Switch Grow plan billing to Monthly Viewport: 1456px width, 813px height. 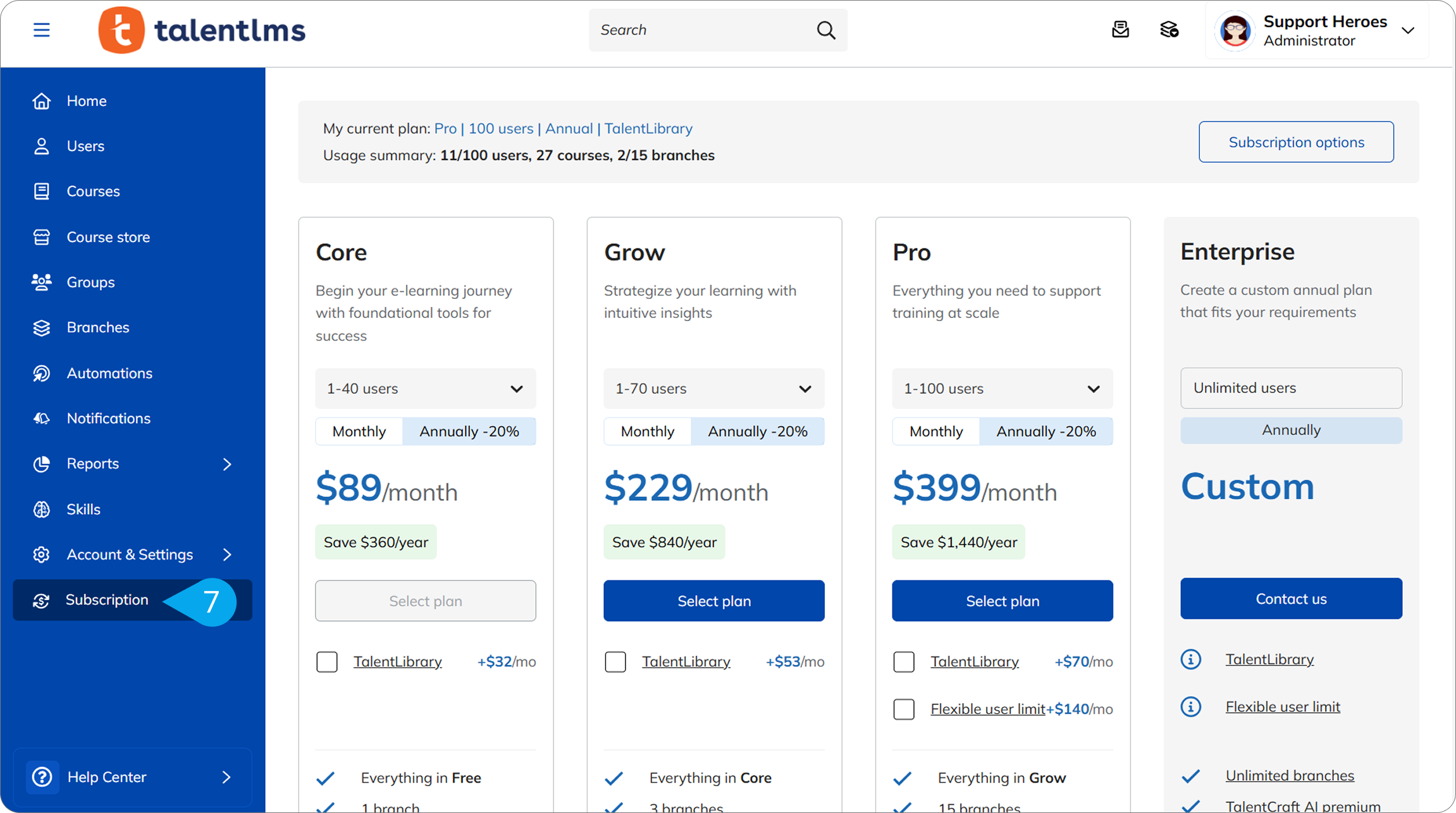click(x=647, y=431)
